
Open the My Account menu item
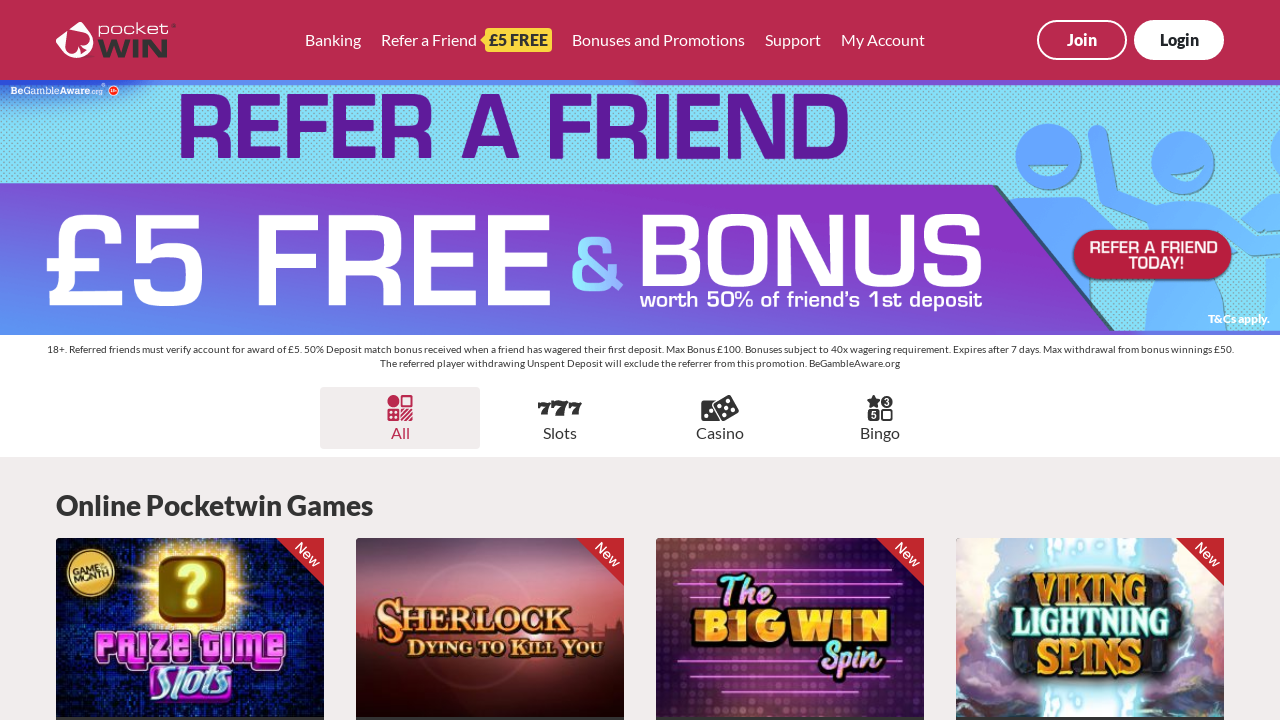point(883,40)
